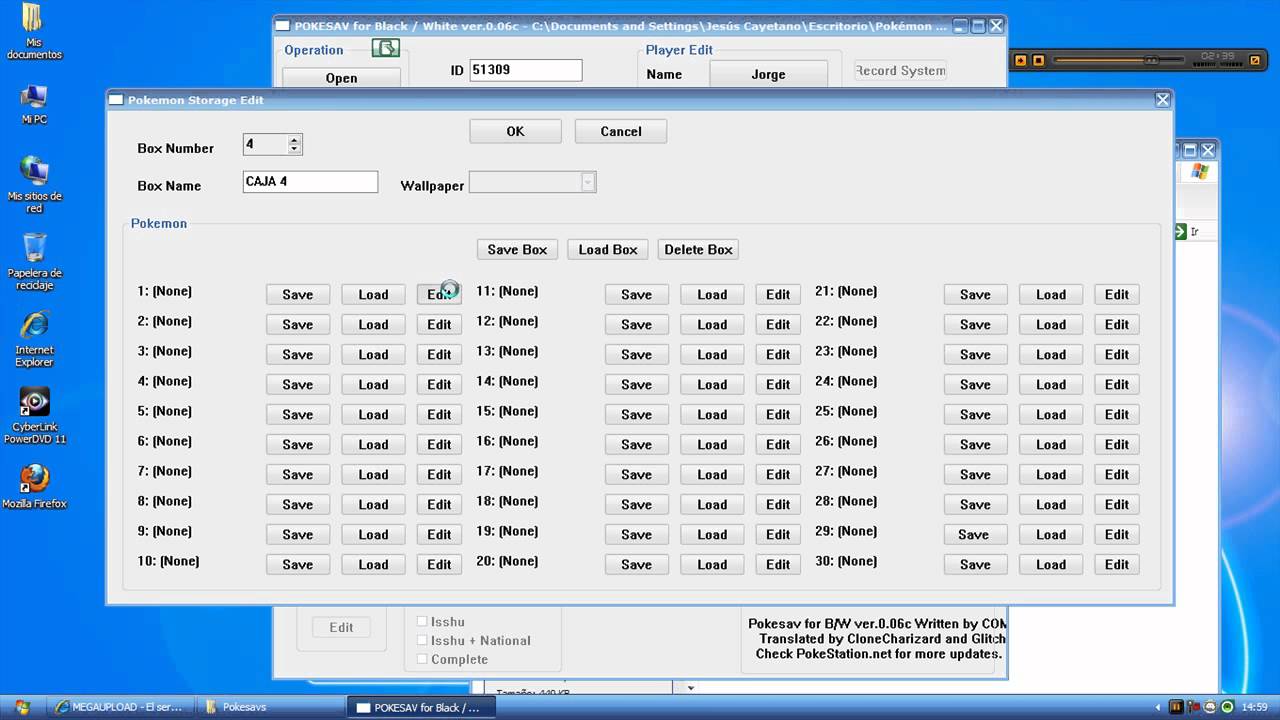Click Load for slot 20
The height and width of the screenshot is (720, 1280).
(712, 564)
